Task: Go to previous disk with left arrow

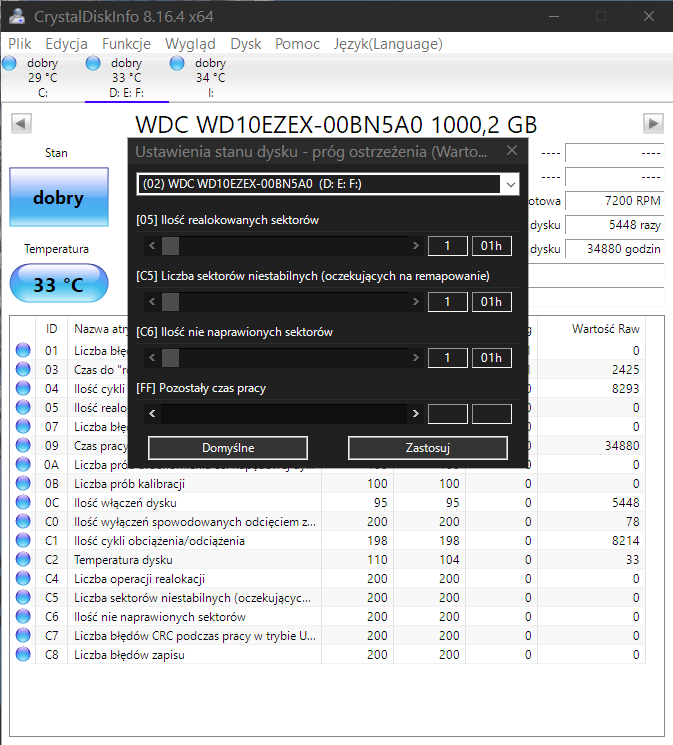Action: 21,124
